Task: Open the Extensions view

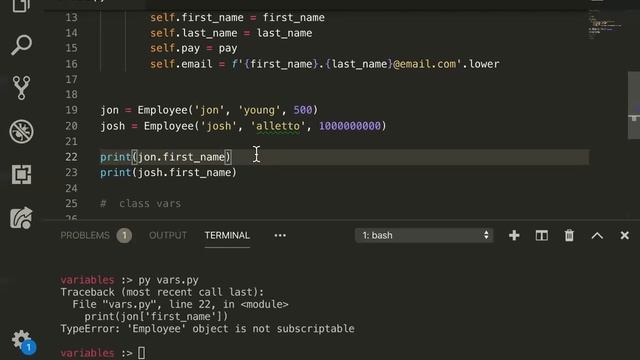Action: (x=21, y=174)
